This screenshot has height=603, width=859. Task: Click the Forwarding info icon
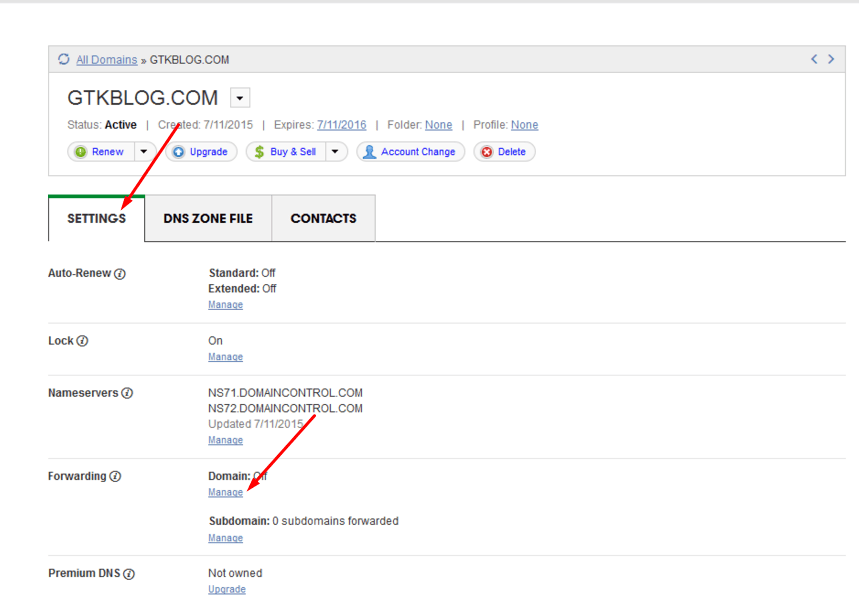pyautogui.click(x=115, y=476)
